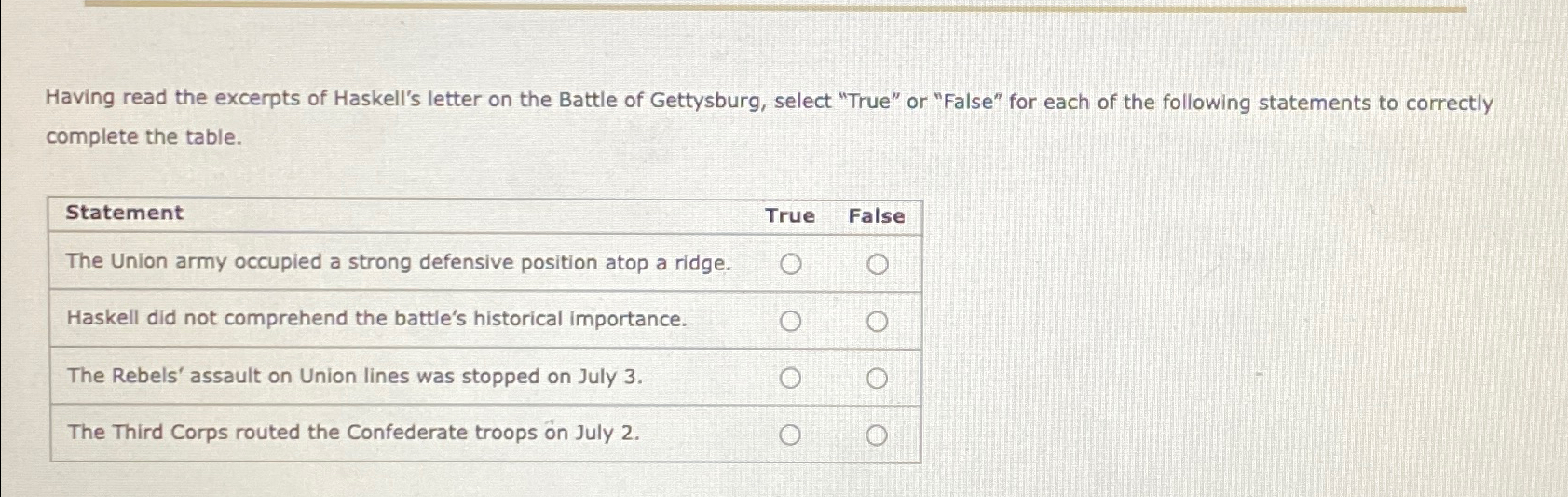
Task: Pick False for Third Corps July 2 statement
Action: point(877,435)
